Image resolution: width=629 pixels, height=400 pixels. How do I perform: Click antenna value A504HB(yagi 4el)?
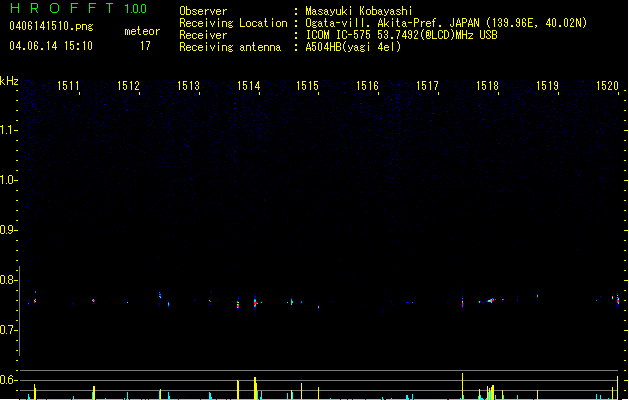point(353,47)
